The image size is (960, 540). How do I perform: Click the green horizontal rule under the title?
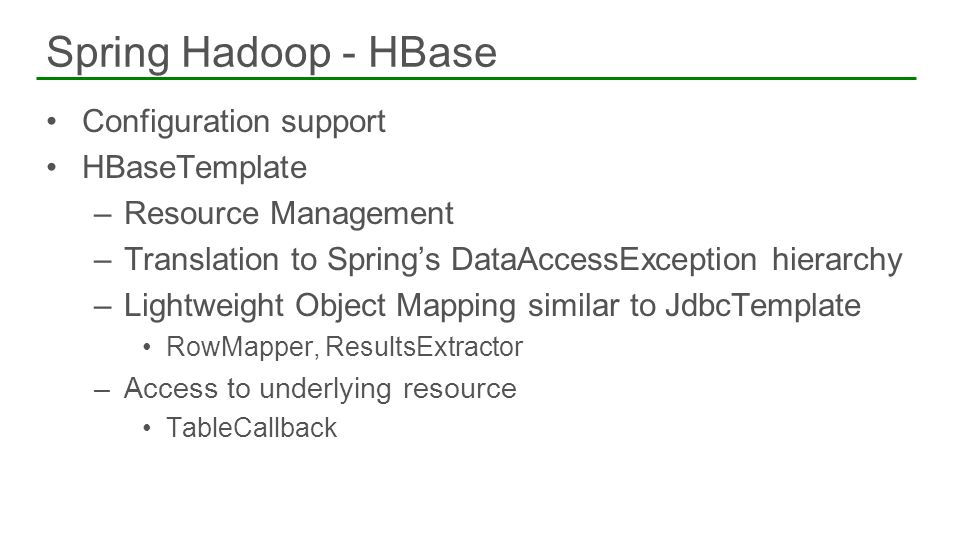(476, 78)
